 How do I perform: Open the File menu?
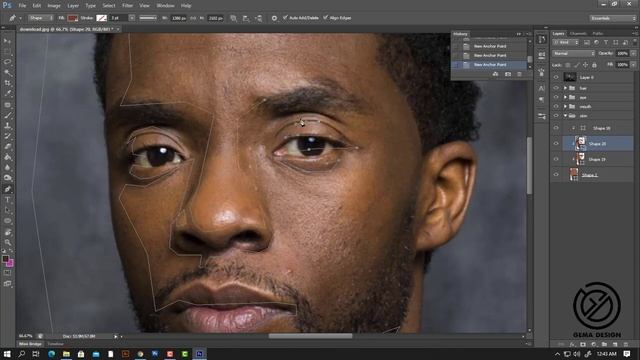point(22,6)
